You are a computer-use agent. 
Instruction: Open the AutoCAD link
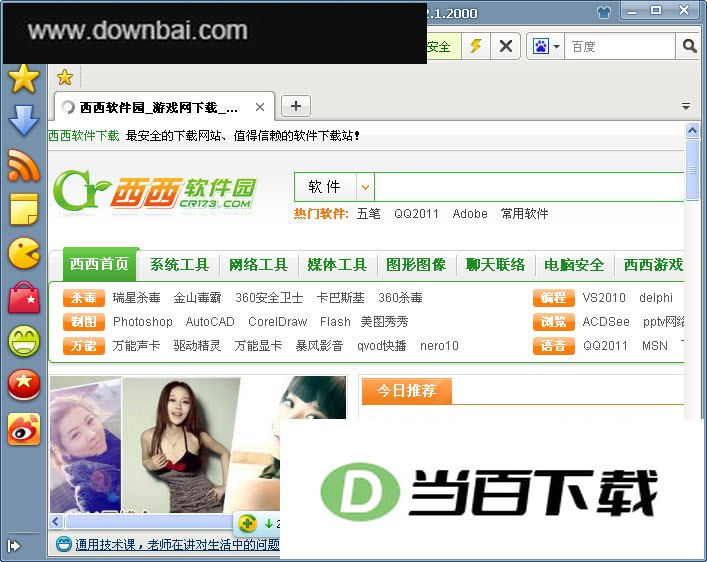pyautogui.click(x=210, y=322)
